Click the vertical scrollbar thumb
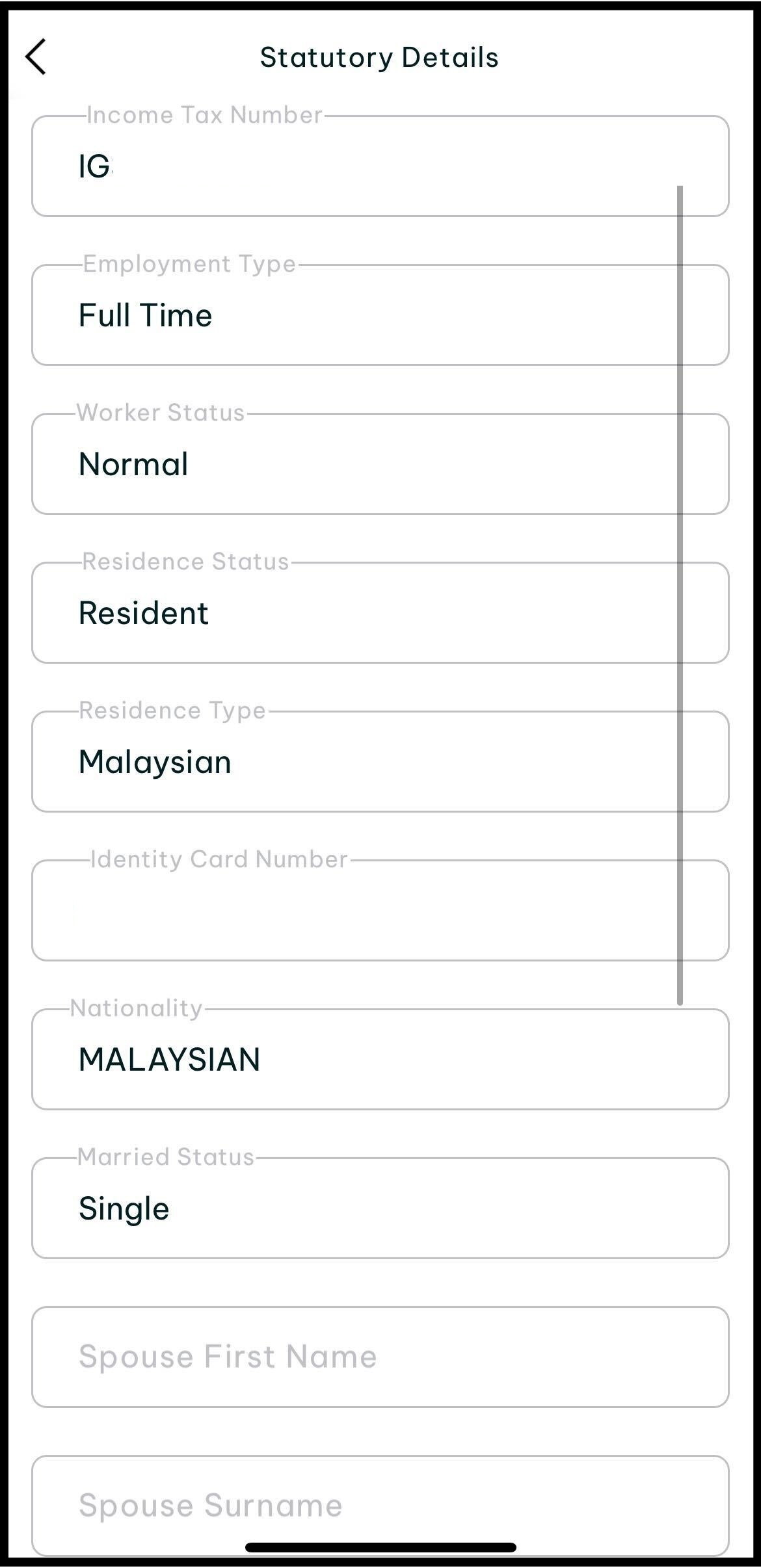Image resolution: width=761 pixels, height=1568 pixels. tap(680, 595)
